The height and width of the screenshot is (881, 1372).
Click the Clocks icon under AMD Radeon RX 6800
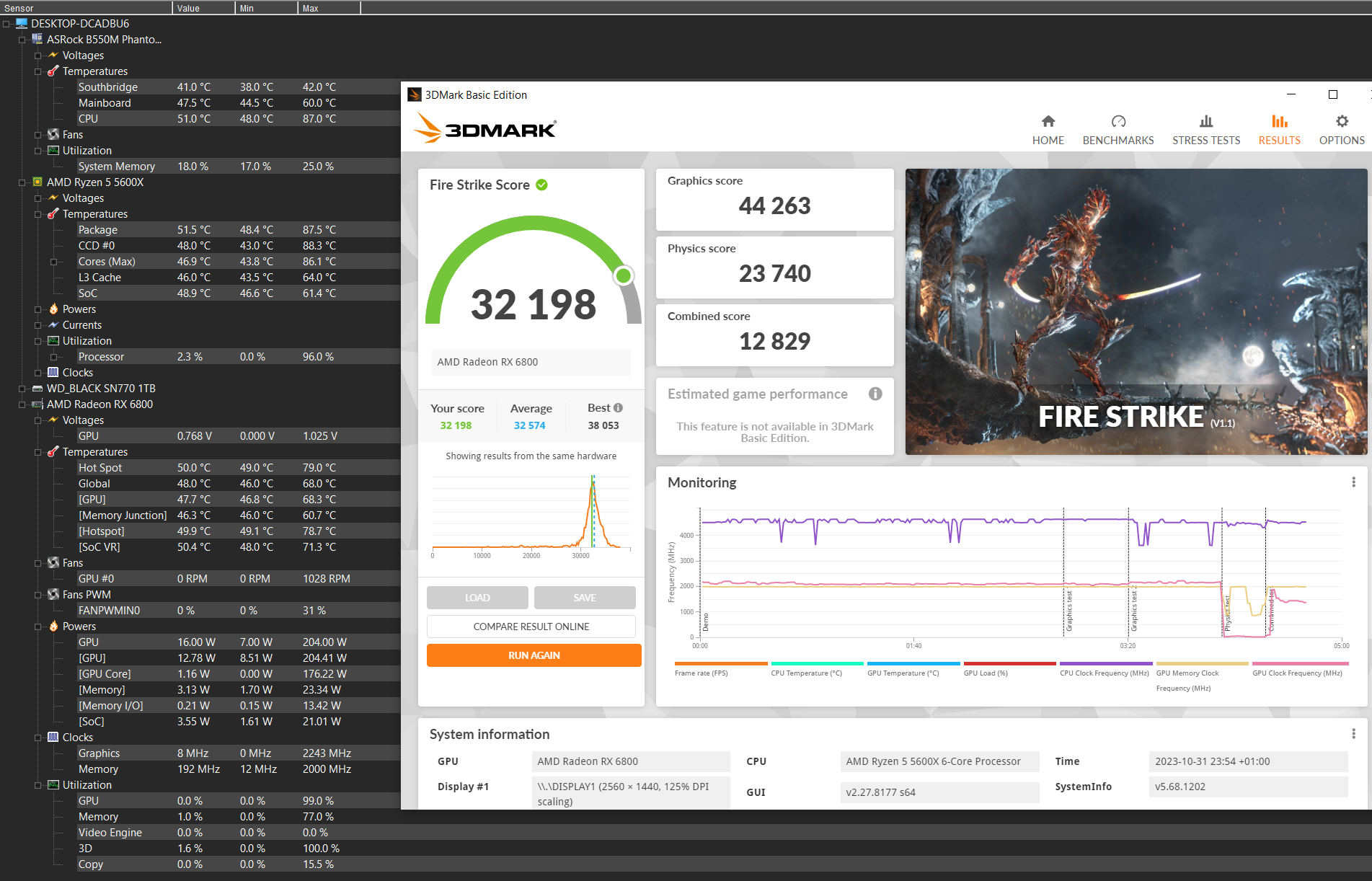[x=53, y=738]
